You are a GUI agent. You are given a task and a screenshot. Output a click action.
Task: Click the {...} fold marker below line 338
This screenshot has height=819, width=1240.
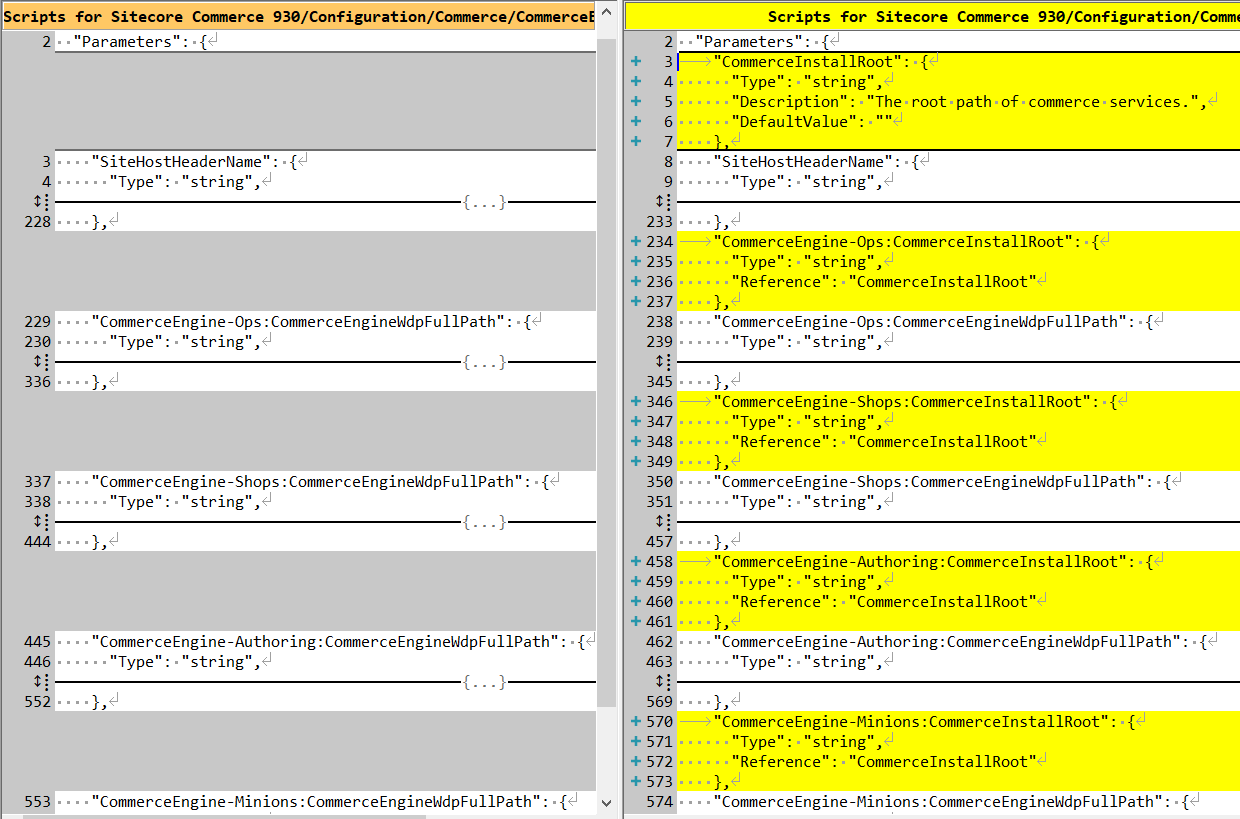click(484, 522)
